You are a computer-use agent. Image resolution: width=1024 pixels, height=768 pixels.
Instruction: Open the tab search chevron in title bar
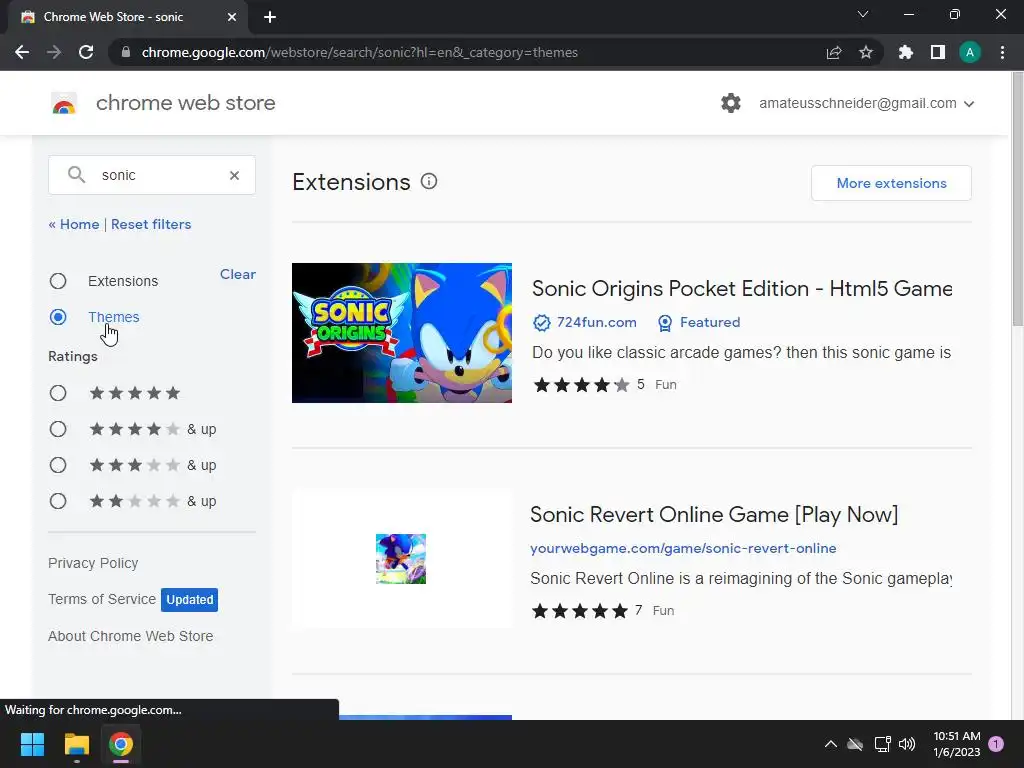[863, 14]
